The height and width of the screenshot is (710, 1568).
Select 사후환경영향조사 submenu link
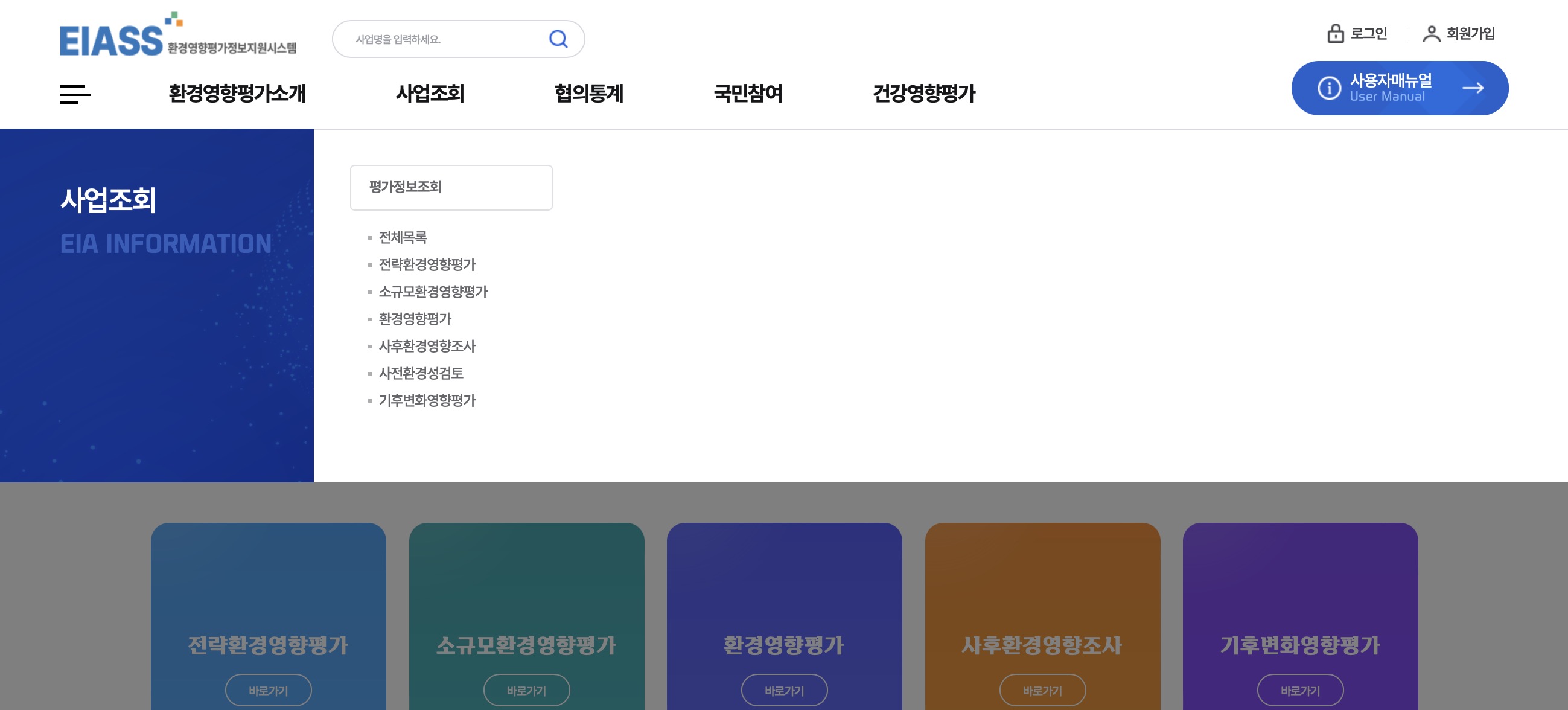pos(427,346)
